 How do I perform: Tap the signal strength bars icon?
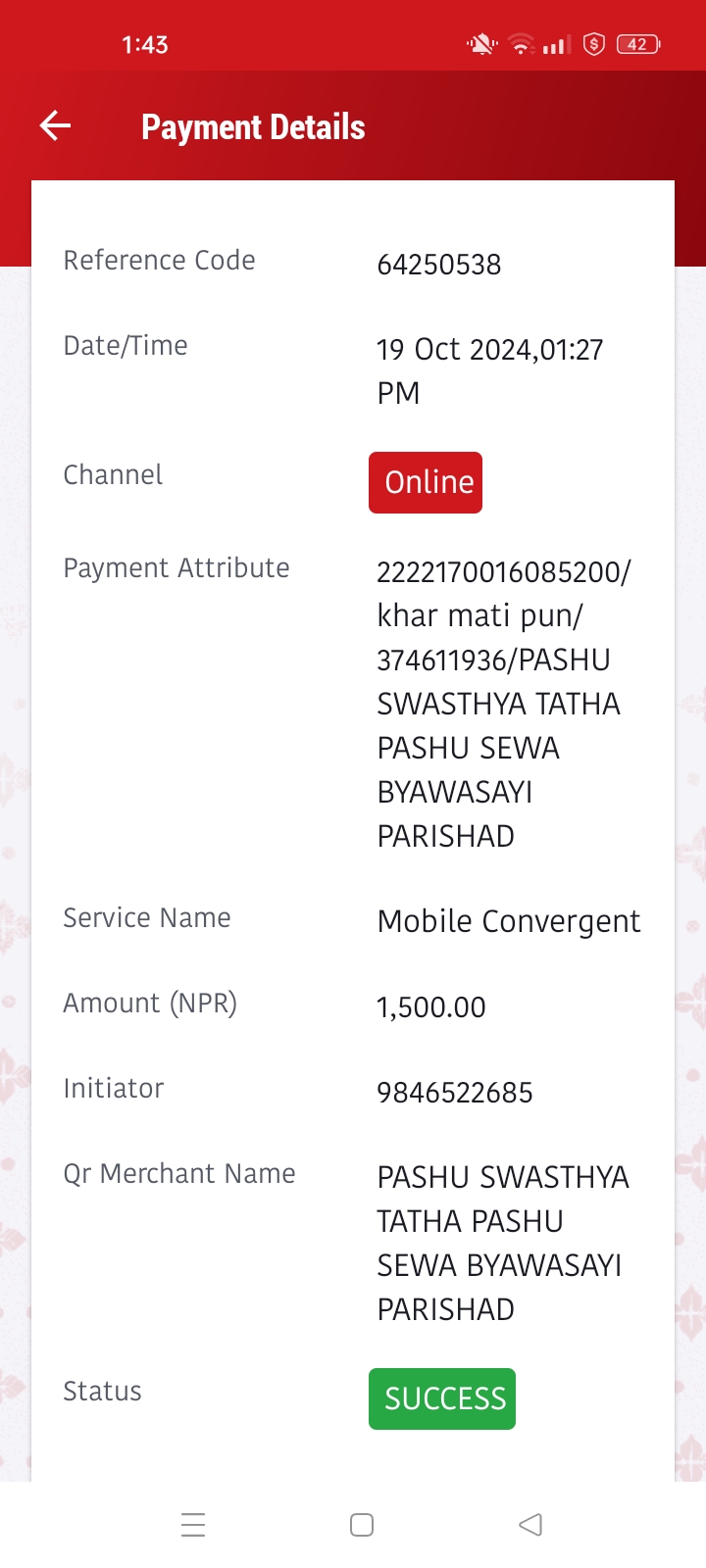(x=557, y=44)
